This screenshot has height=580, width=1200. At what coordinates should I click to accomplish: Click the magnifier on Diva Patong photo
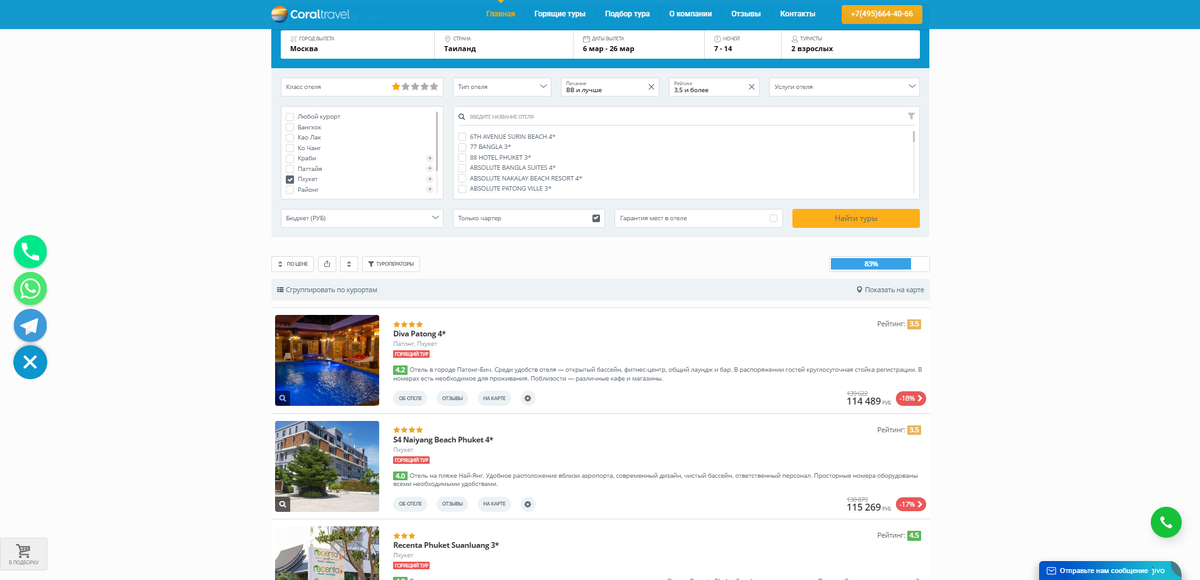[x=281, y=398]
